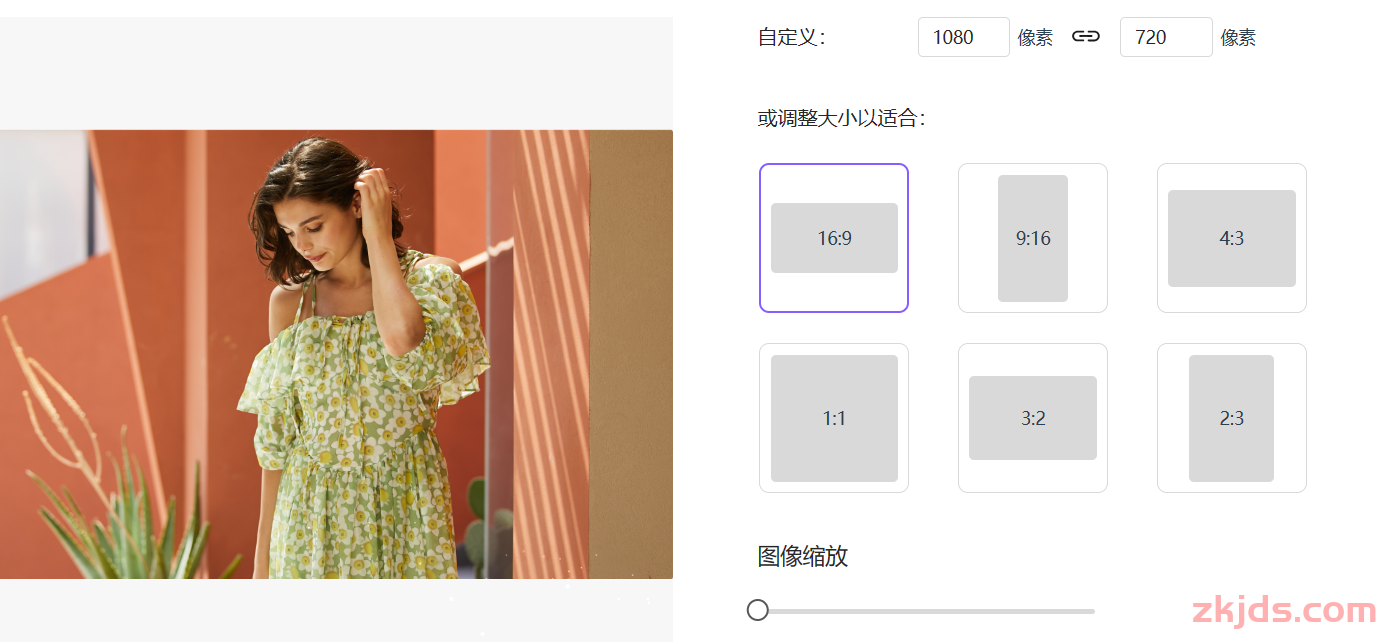Click the empty canvas strip above the photo

[x=336, y=73]
